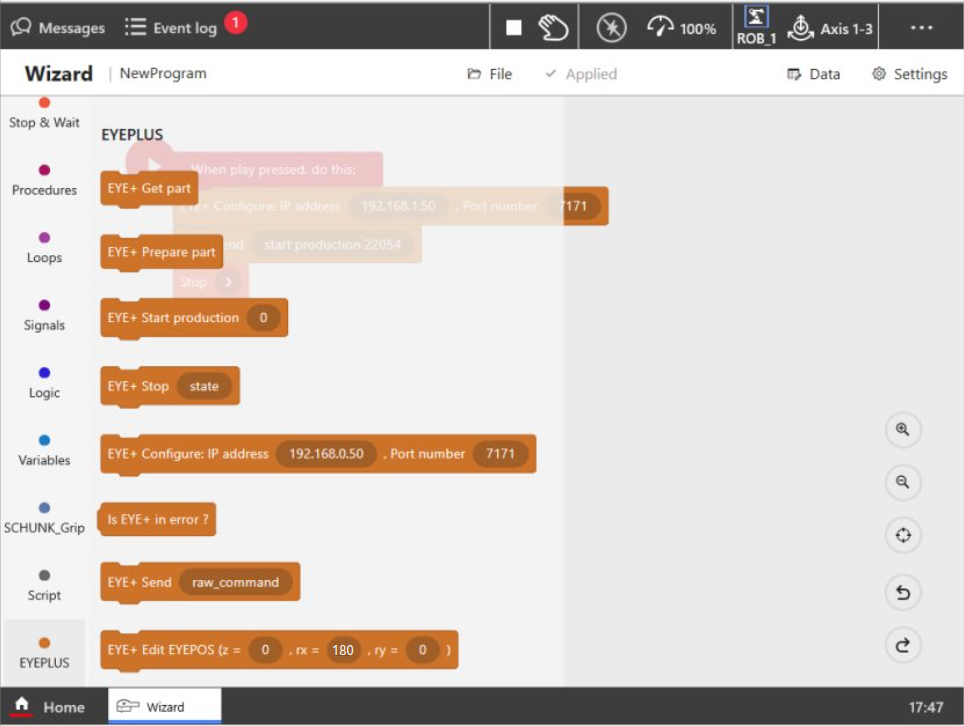Open Messages from the top bar
964x726 pixels.
tap(57, 27)
